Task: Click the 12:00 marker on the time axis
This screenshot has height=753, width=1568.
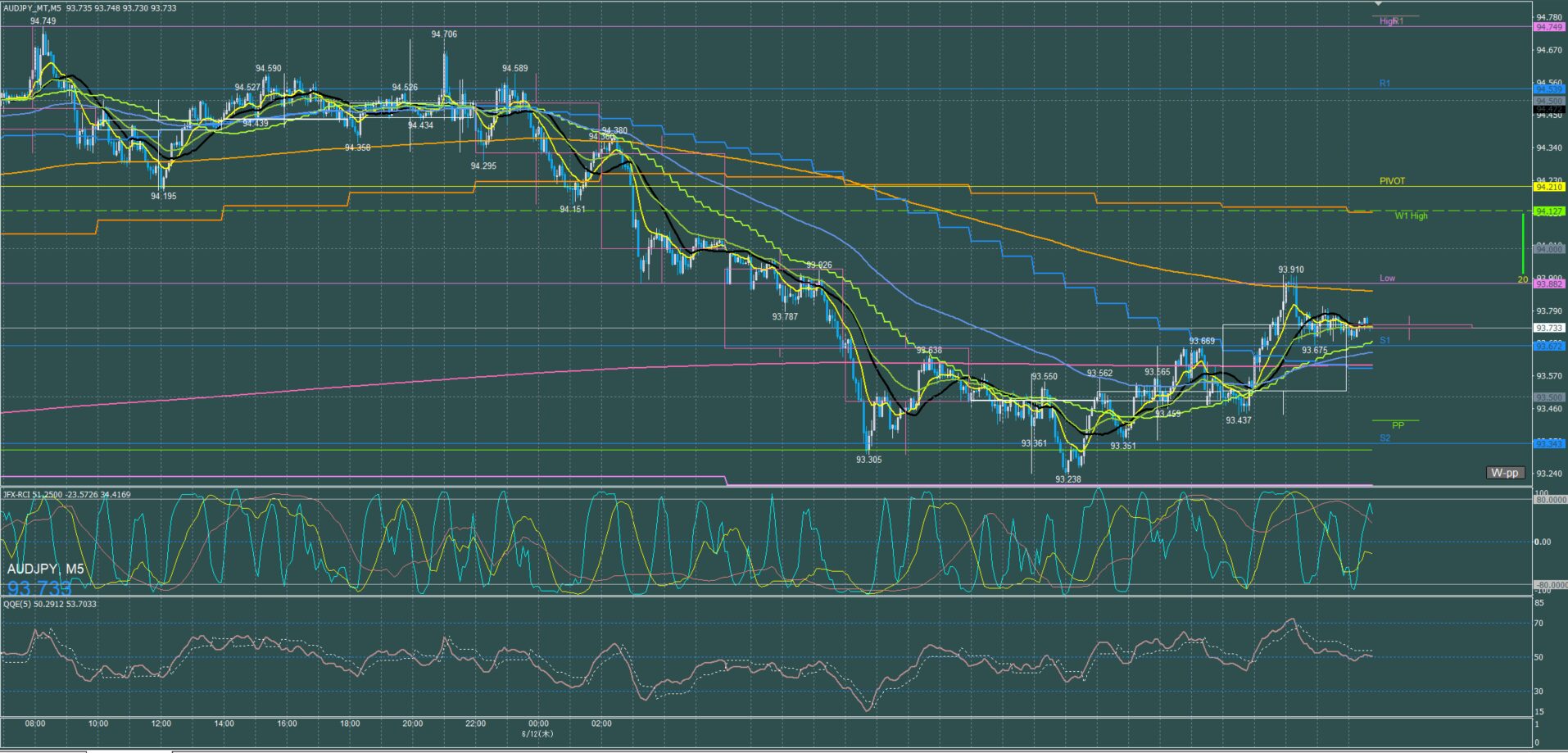Action: (x=161, y=724)
